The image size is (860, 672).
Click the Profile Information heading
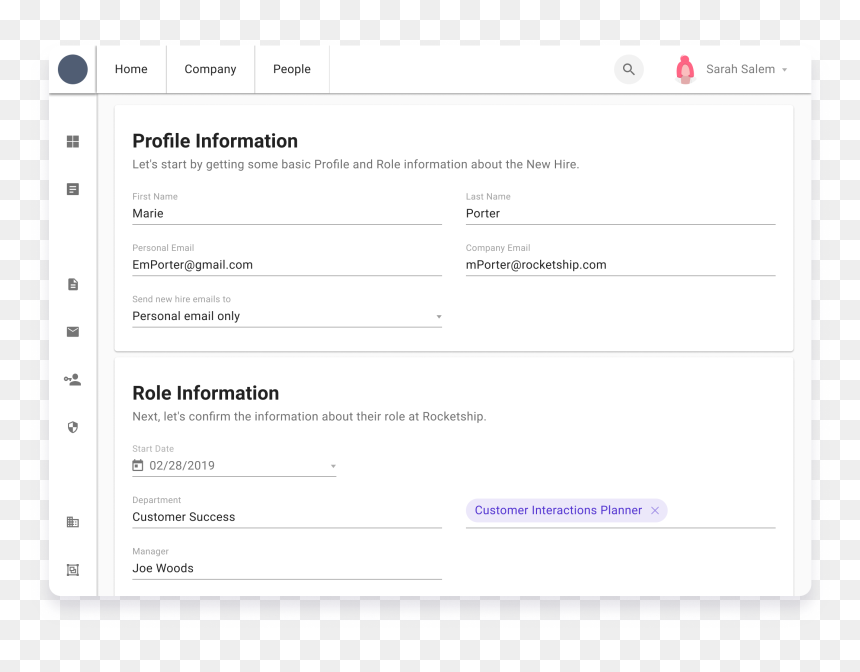(215, 141)
